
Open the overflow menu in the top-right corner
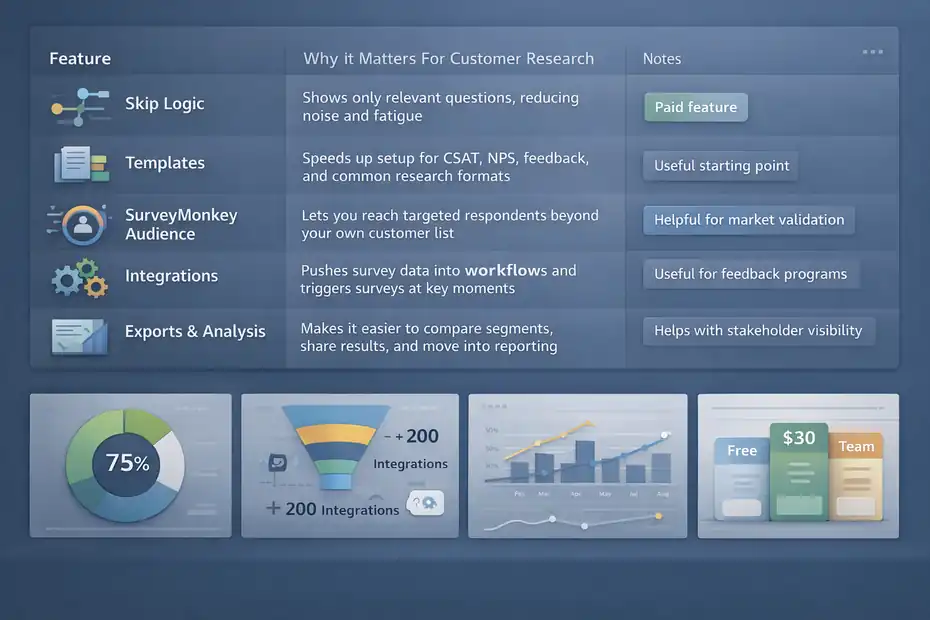pos(872,52)
